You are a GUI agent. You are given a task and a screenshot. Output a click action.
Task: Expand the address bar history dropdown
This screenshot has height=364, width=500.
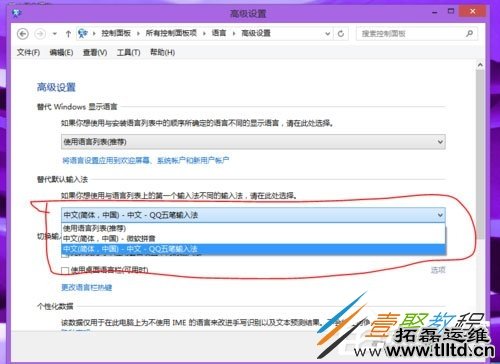(328, 34)
